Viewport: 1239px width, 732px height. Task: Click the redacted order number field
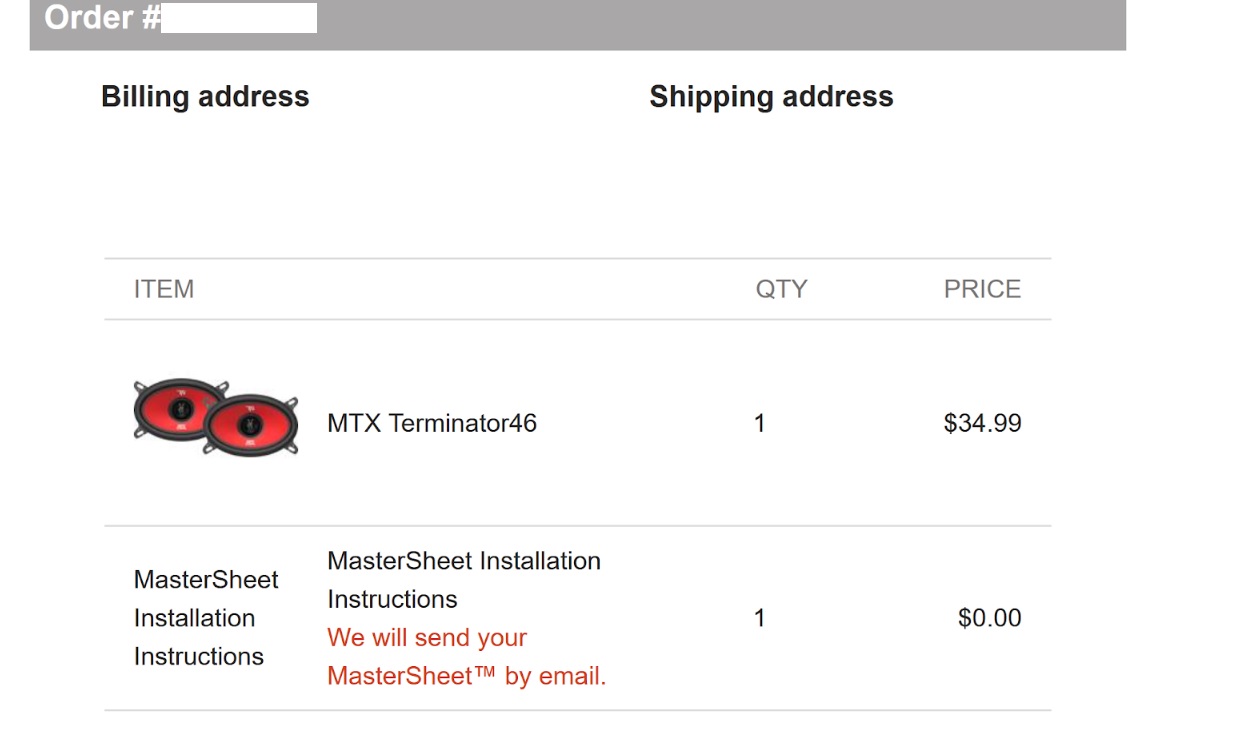click(239, 18)
